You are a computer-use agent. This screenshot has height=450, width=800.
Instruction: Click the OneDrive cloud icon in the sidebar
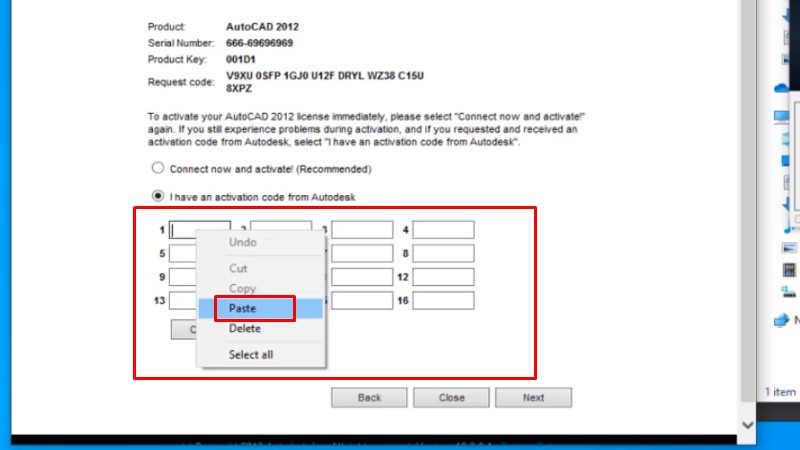coord(782,89)
